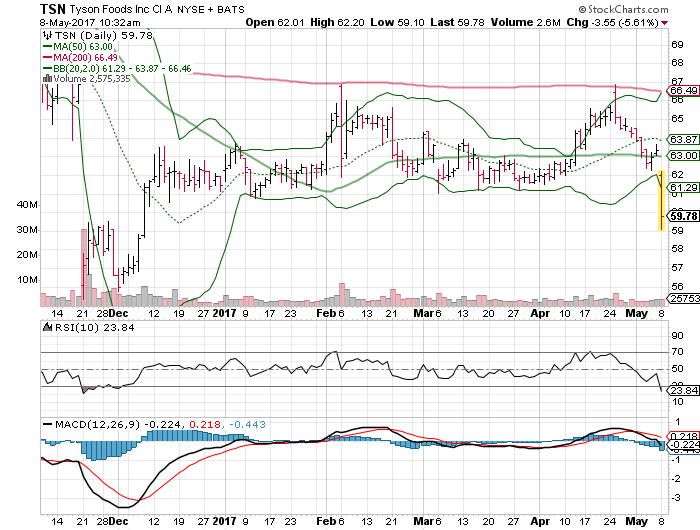Click the MACD(12,26,9) indicator label
700x530 pixels.
point(97,424)
